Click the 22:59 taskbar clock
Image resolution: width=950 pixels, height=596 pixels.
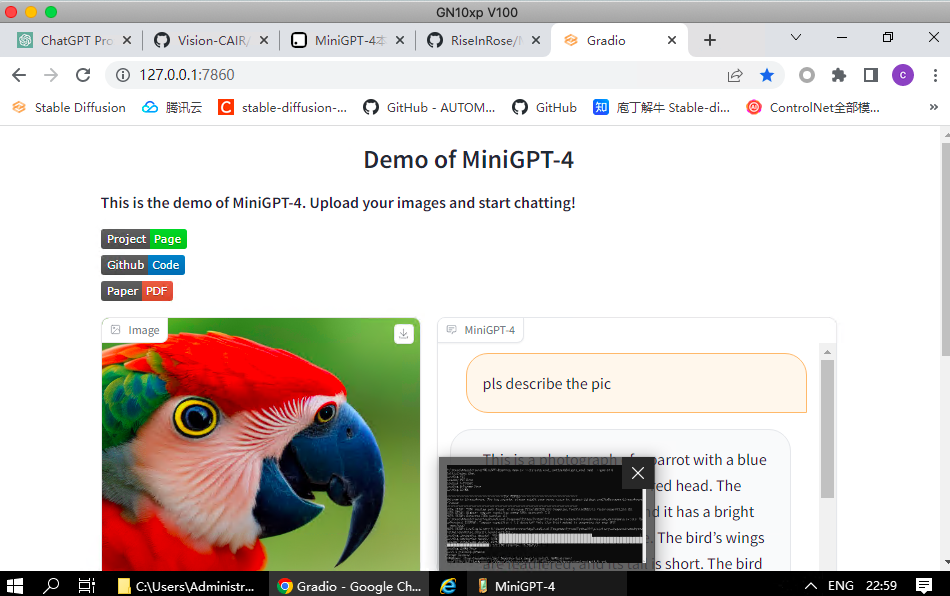click(881, 586)
